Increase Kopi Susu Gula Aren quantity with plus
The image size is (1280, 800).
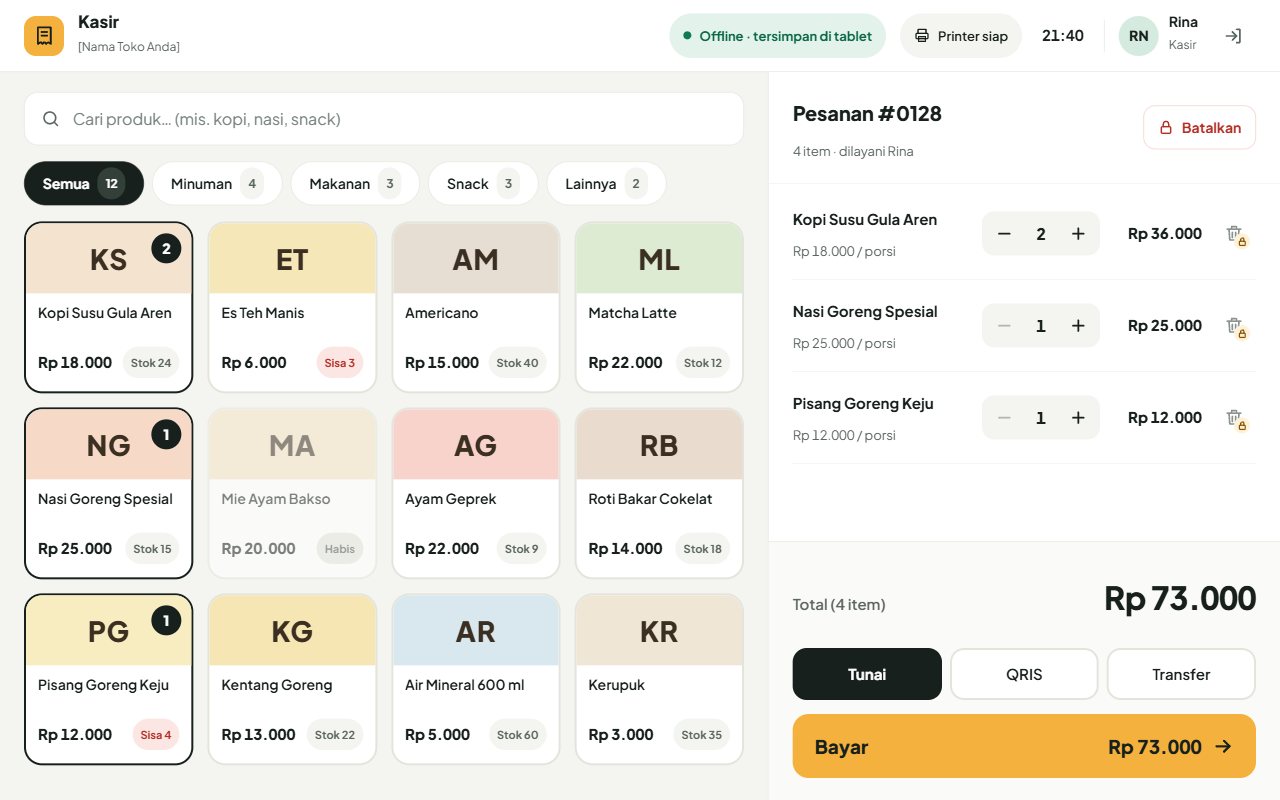pyautogui.click(x=1078, y=234)
